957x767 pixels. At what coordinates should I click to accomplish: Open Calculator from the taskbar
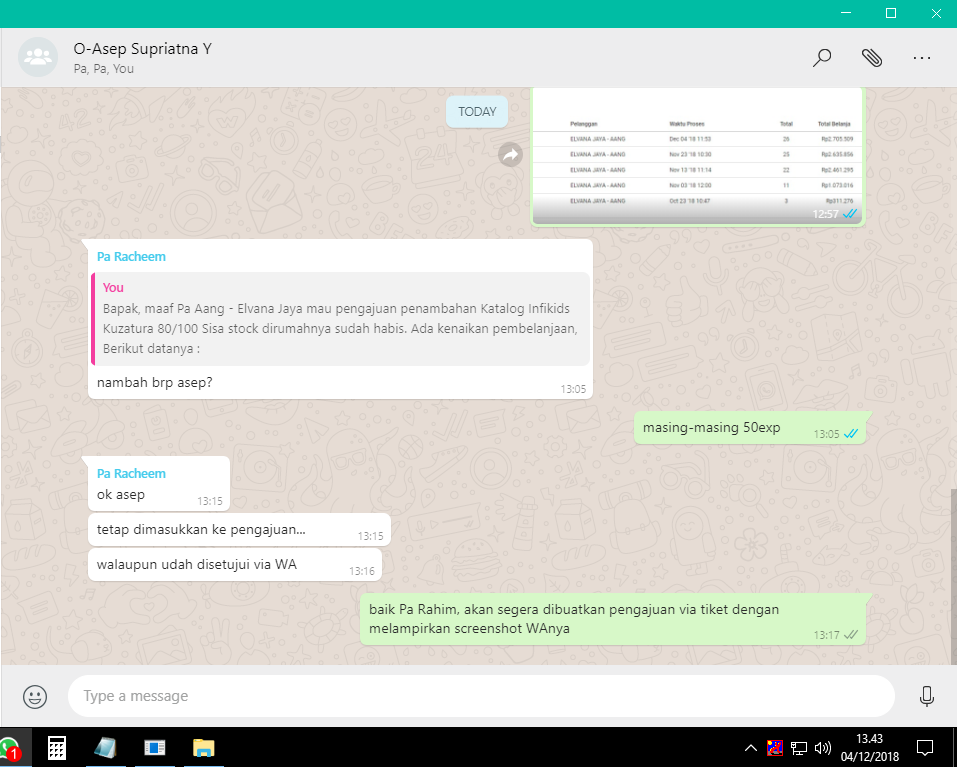click(x=57, y=748)
